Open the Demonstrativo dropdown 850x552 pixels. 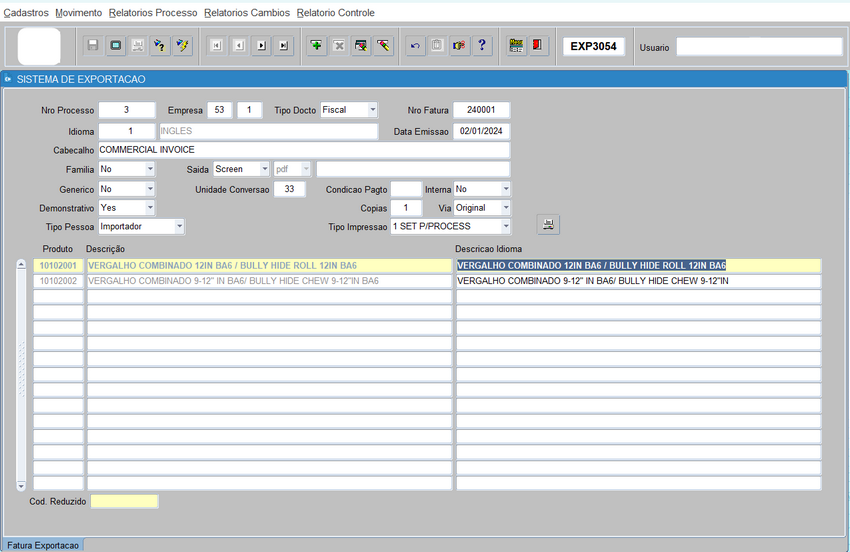point(150,208)
